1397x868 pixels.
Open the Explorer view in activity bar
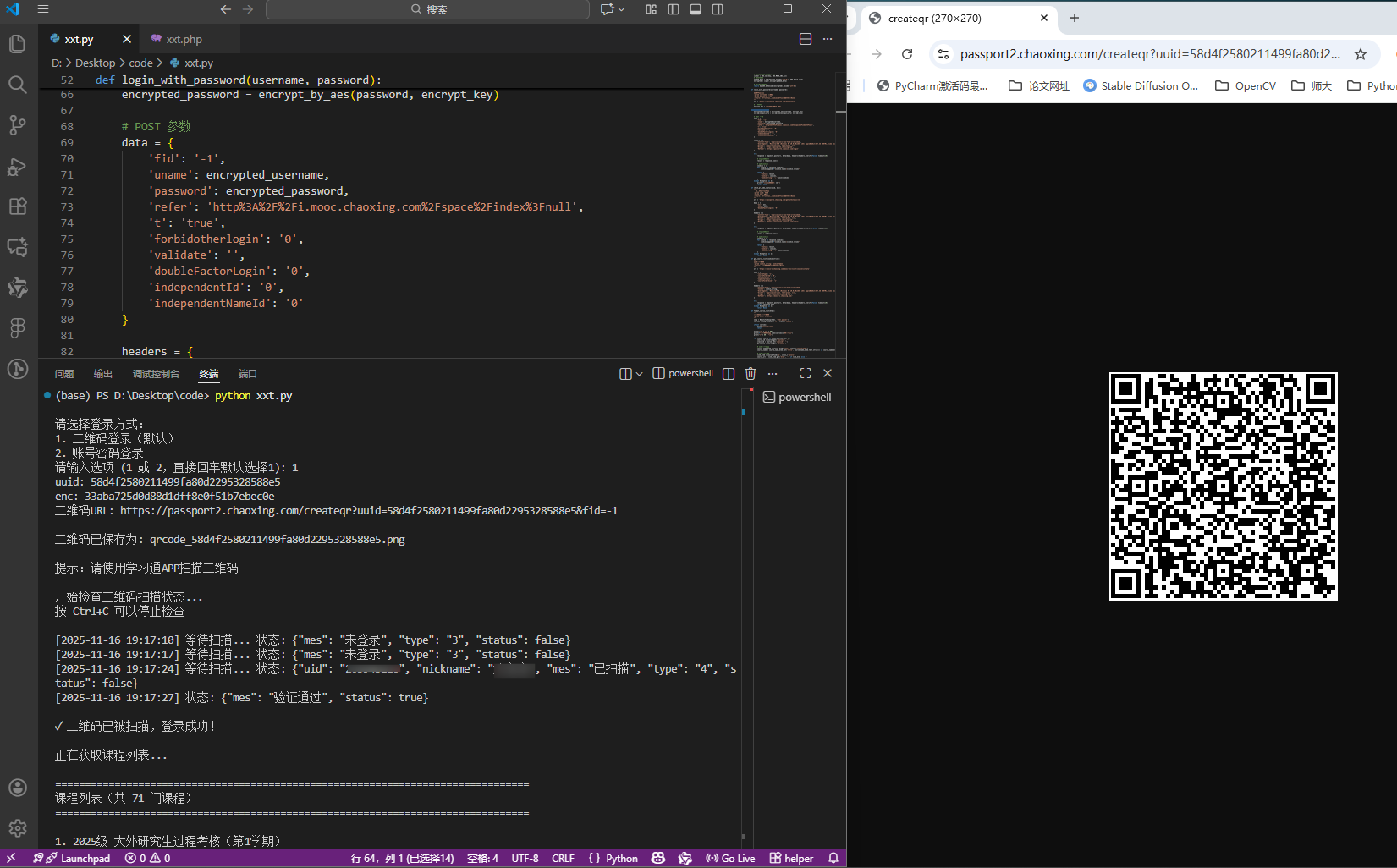[x=17, y=44]
